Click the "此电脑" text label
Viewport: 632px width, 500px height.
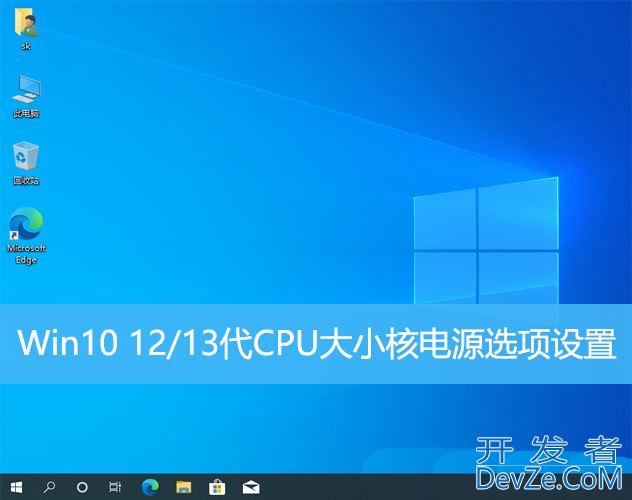(26, 113)
